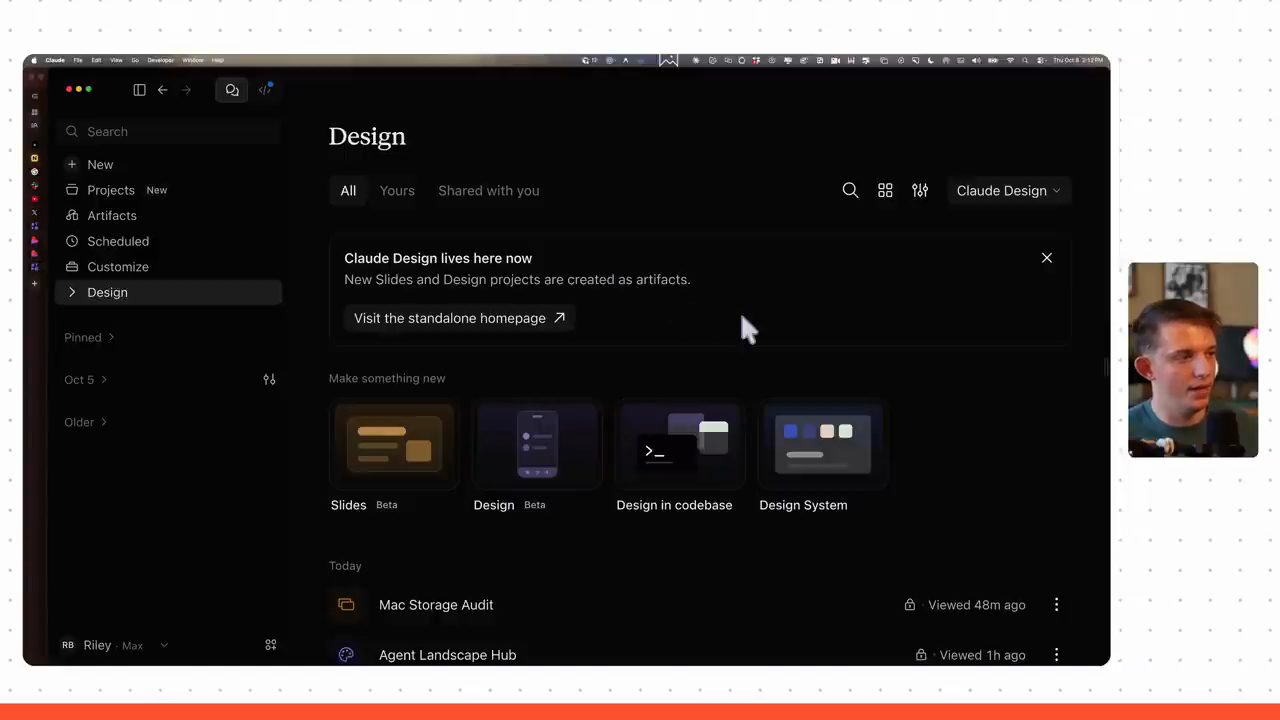This screenshot has height=720, width=1280.
Task: Click lock icon on Agent Landscape Hub row
Action: 921,655
